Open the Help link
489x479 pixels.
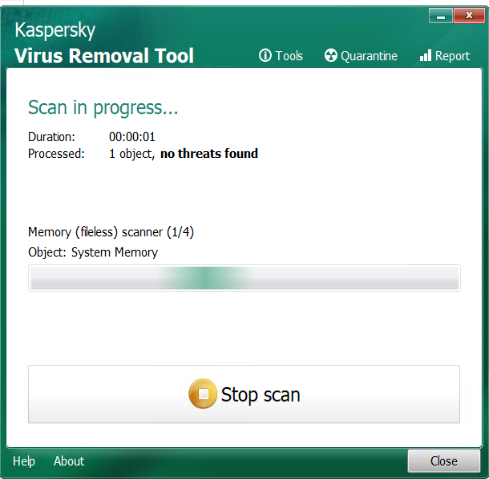[x=24, y=461]
